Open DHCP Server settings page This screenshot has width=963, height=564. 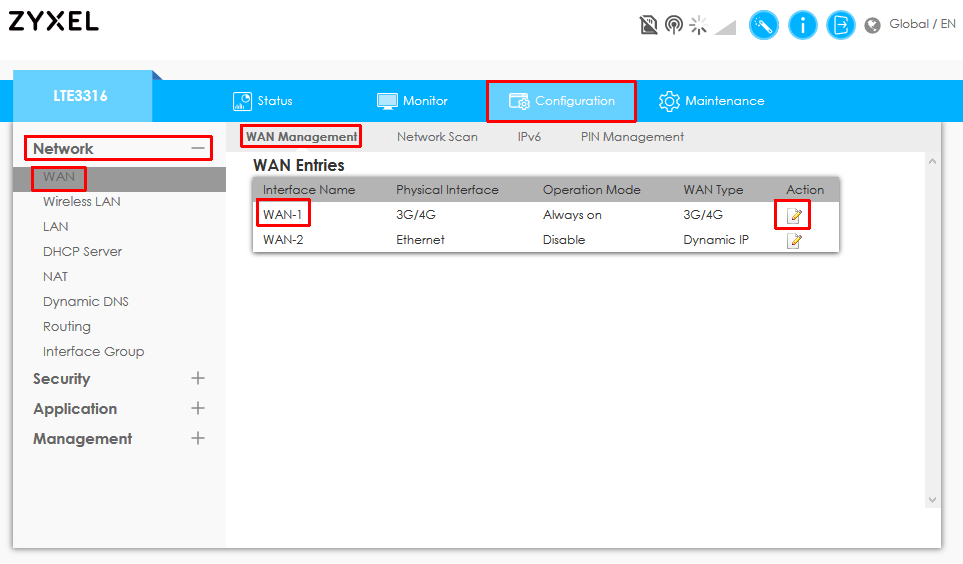(82, 252)
